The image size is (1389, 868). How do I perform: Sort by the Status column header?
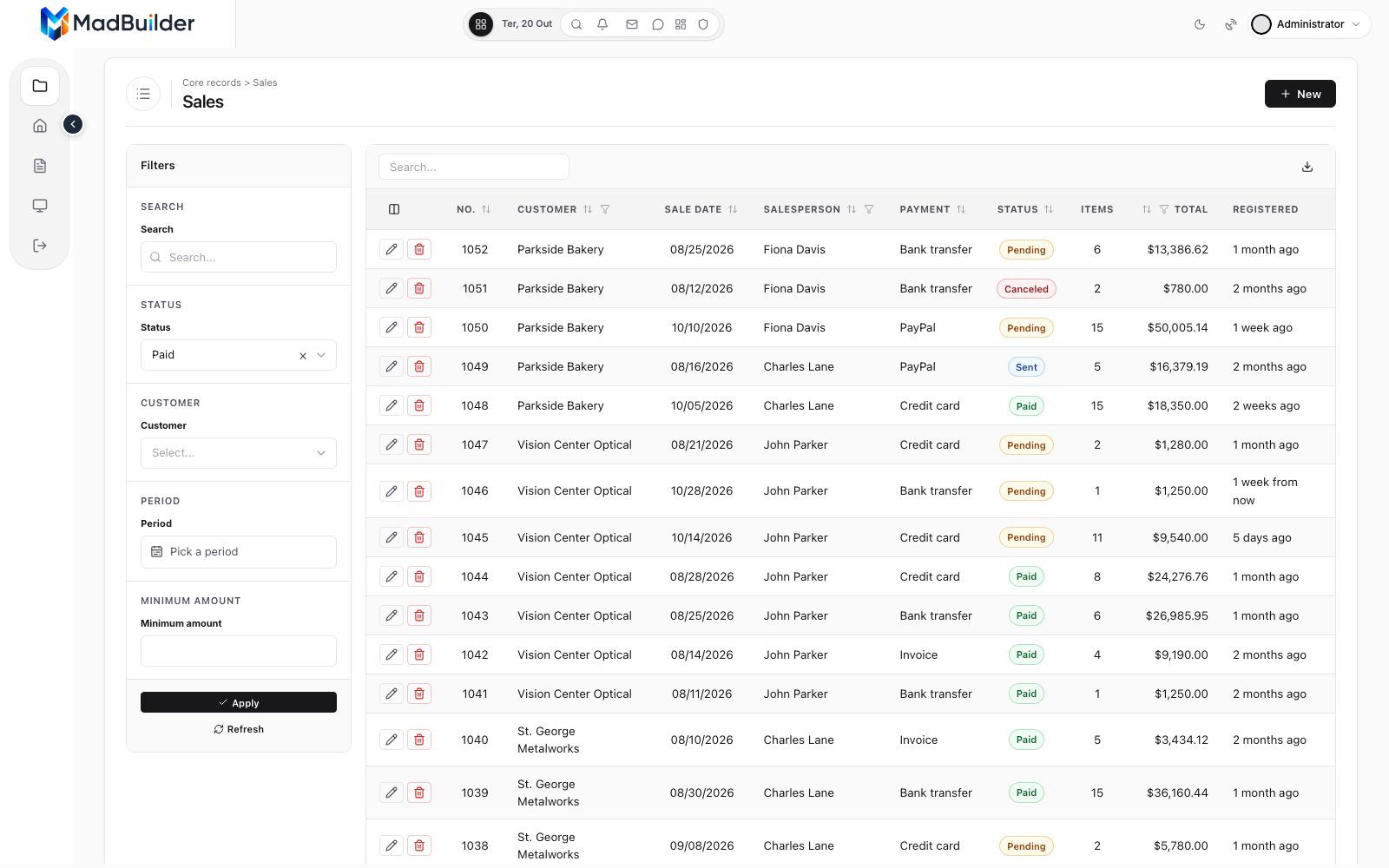(1025, 209)
